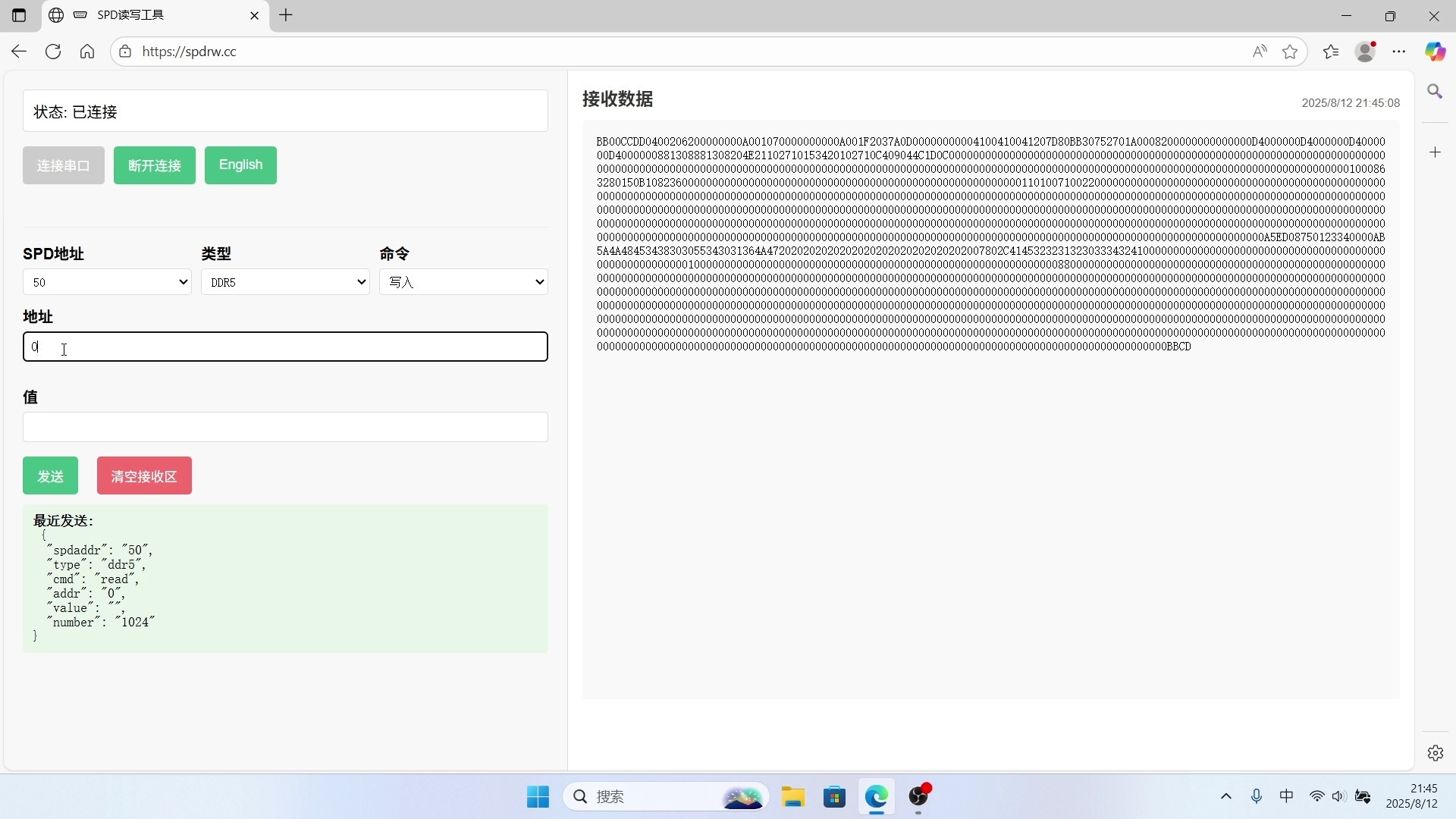1456x819 pixels.
Task: Open the Copilot sidebar icon
Action: click(1435, 52)
